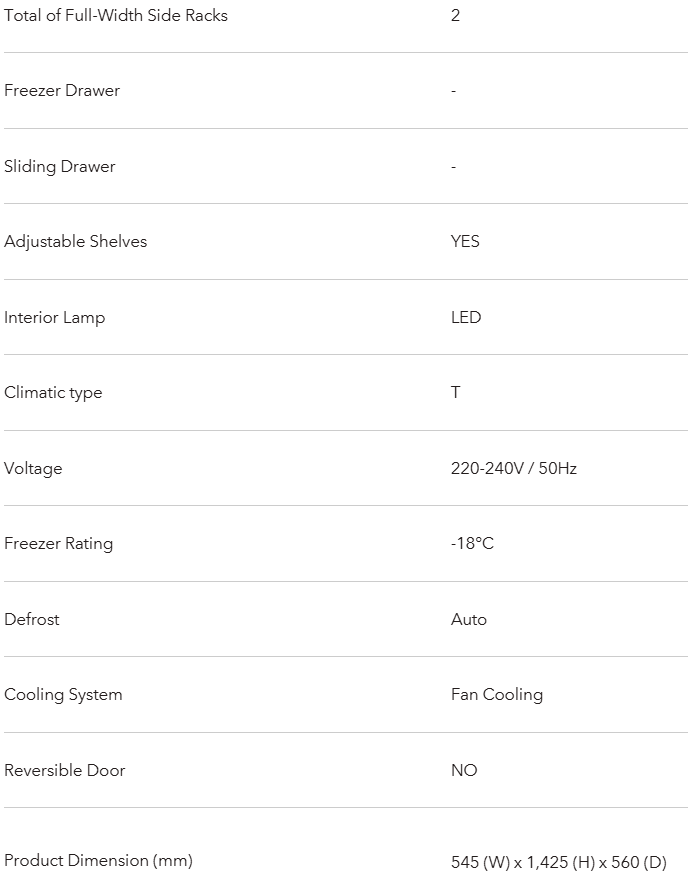
Task: Click the 'Cooling System' label
Action: coord(63,694)
